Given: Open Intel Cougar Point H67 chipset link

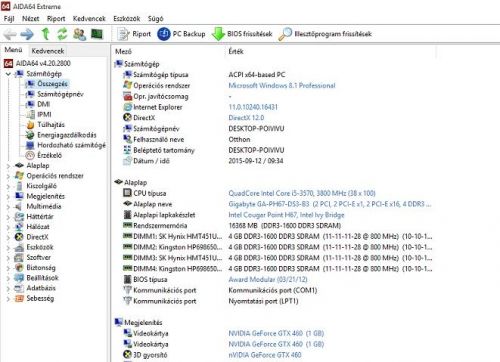Looking at the screenshot, I should click(286, 215).
